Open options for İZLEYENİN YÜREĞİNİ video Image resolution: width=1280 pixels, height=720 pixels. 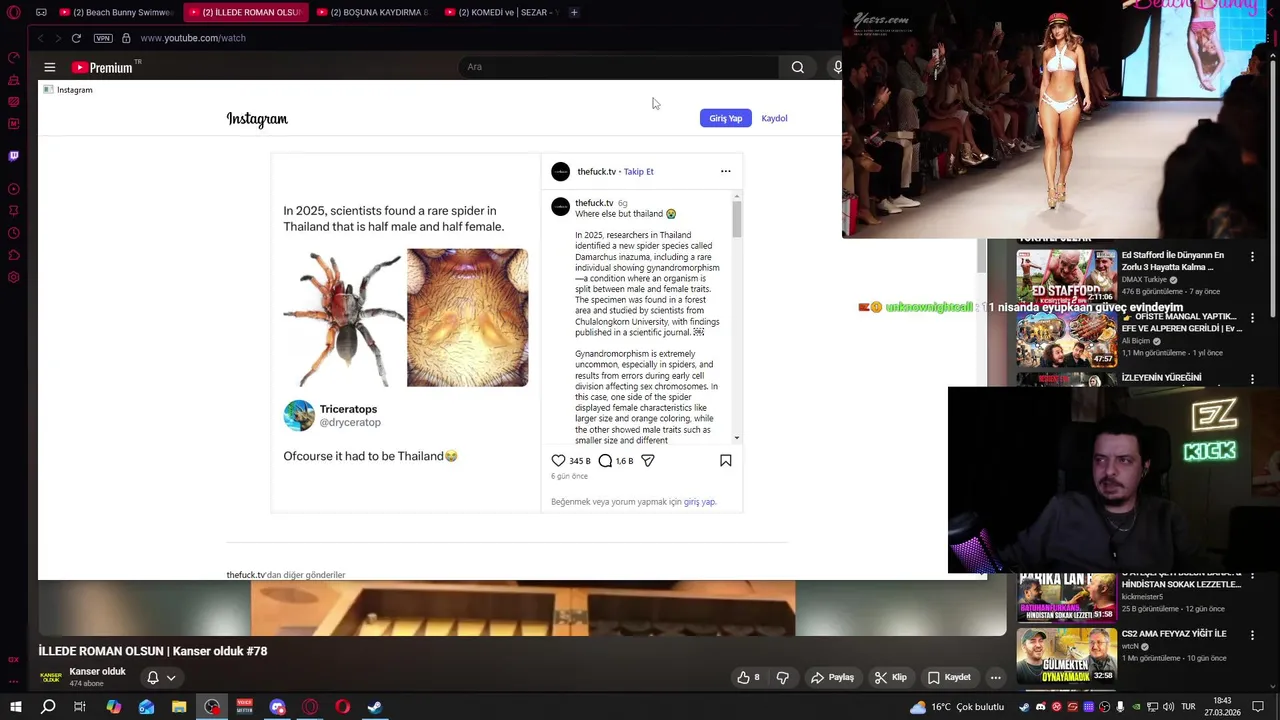1252,380
